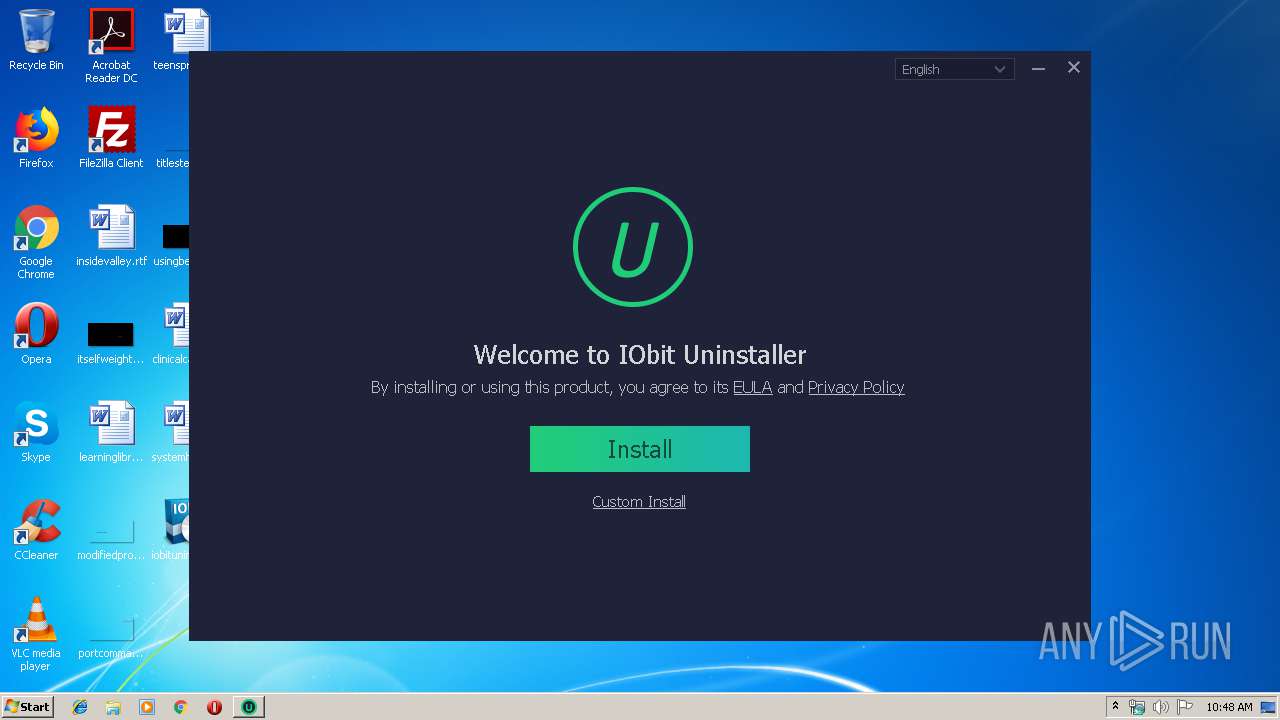The image size is (1280, 720).
Task: Open media player taskbar icon
Action: pos(147,707)
